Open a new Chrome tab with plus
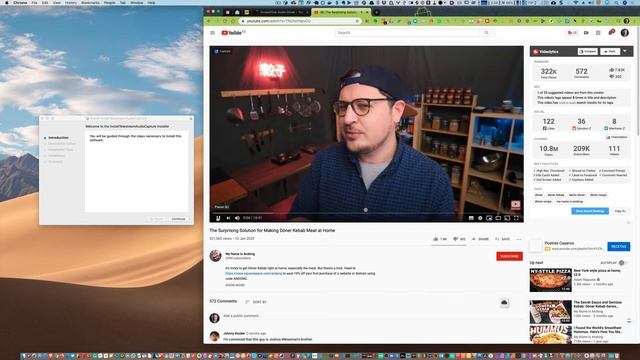Screen dimensions: 640x360 (x=376, y=12)
